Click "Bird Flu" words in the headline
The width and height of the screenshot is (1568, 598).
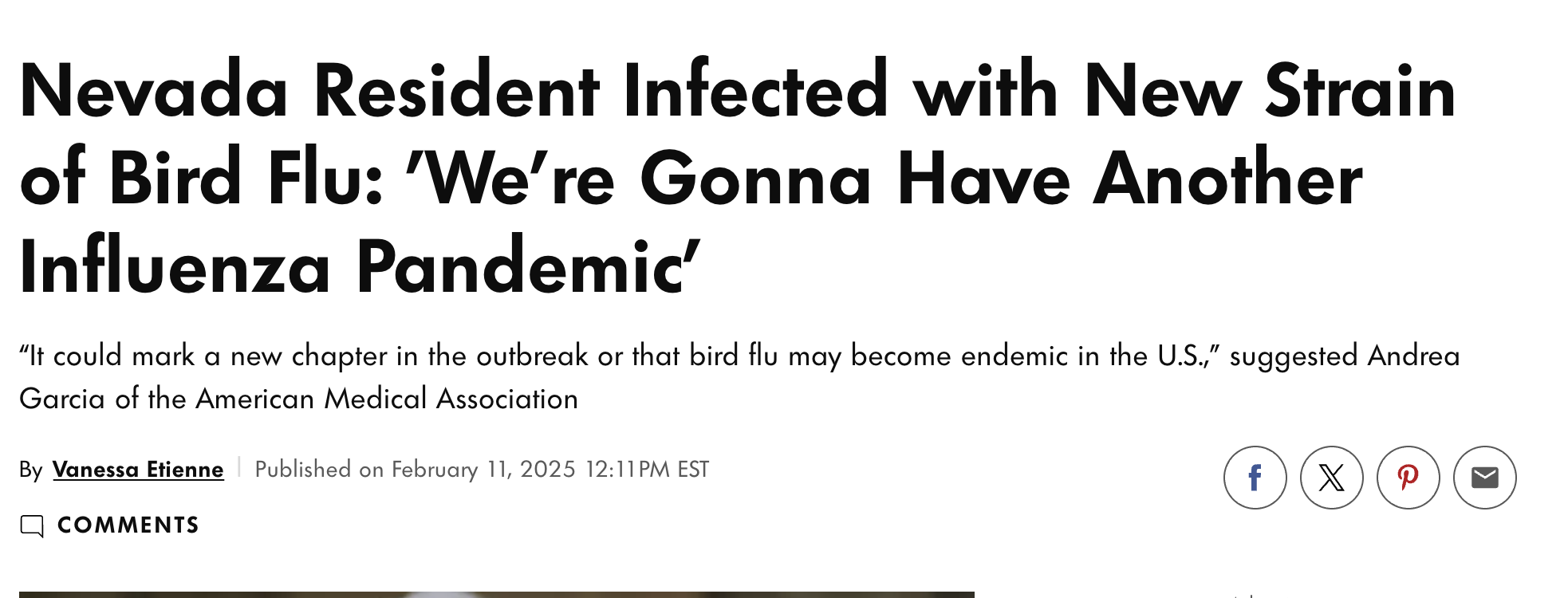(x=246, y=179)
